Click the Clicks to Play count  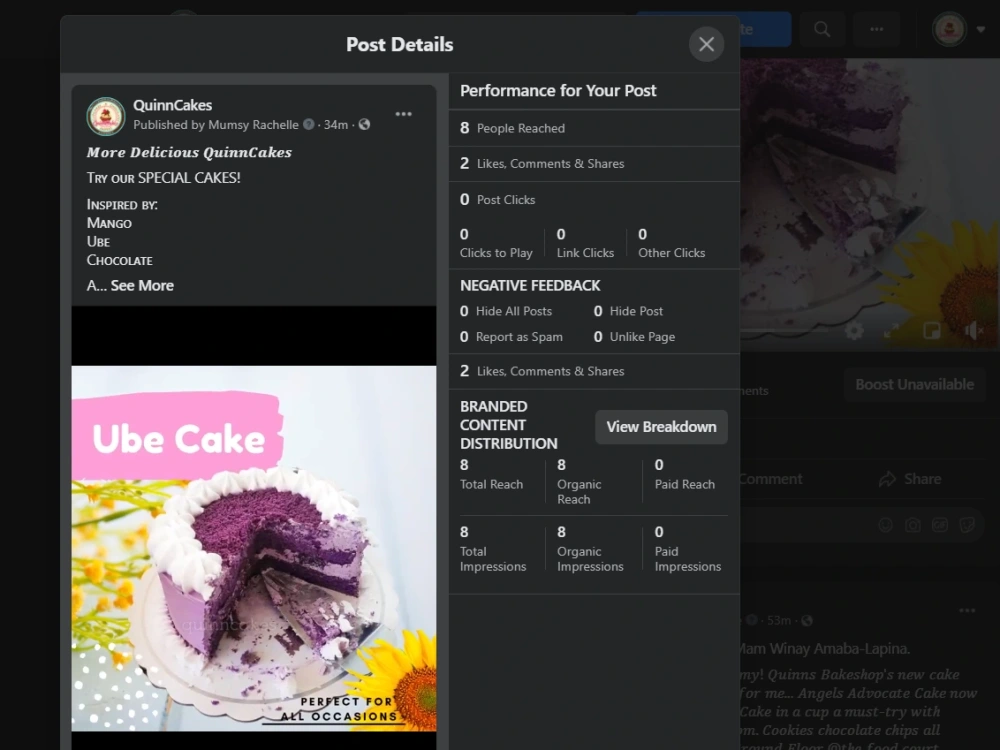[x=496, y=244]
